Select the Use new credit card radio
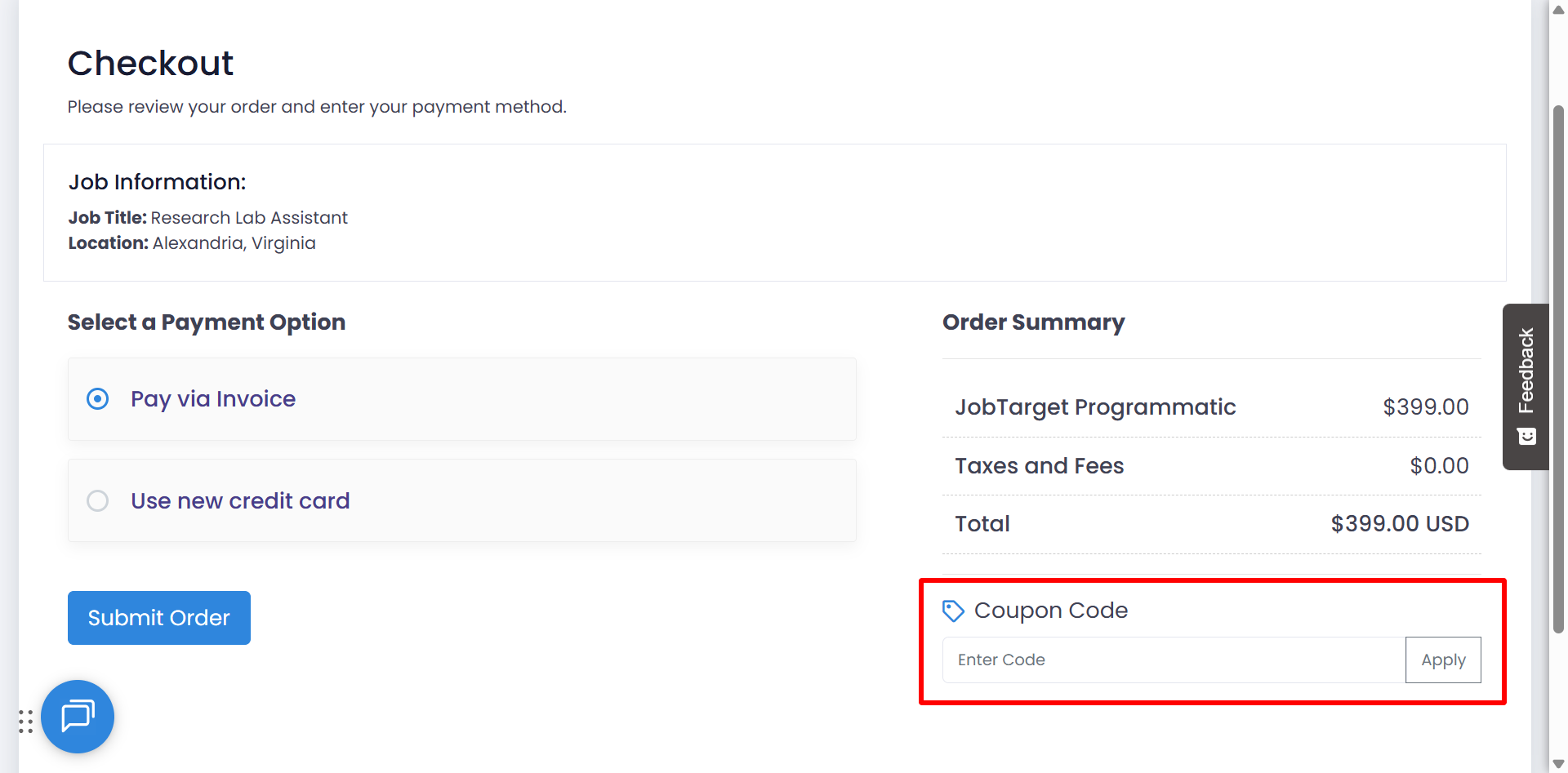Image resolution: width=1568 pixels, height=773 pixels. (x=98, y=500)
